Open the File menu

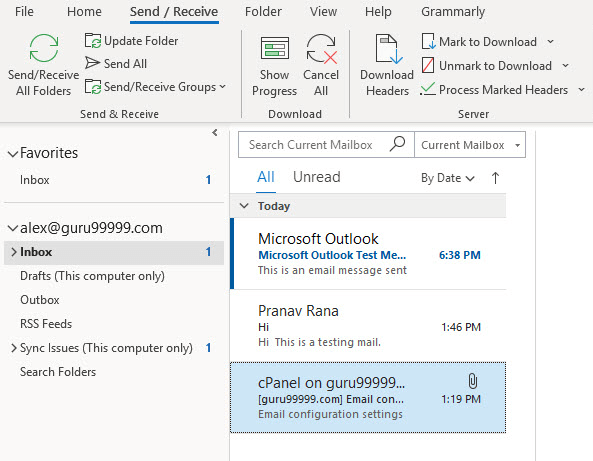pos(24,12)
